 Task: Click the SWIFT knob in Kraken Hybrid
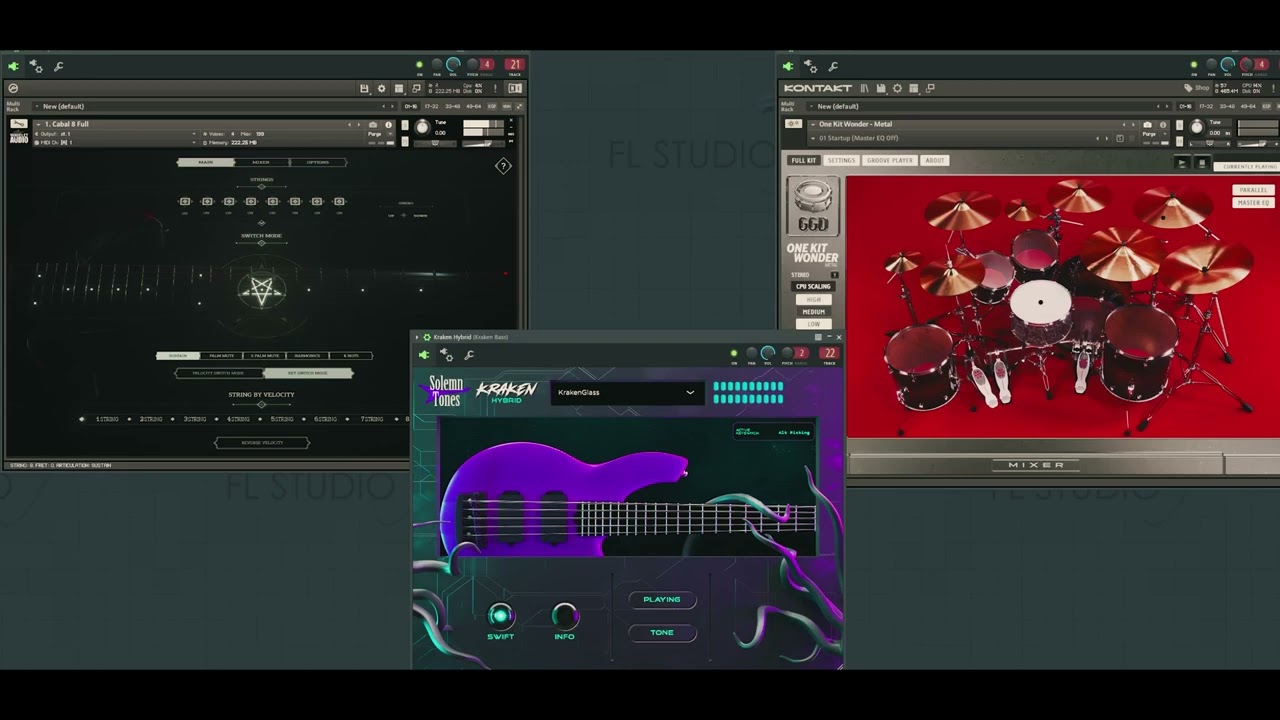pos(500,615)
